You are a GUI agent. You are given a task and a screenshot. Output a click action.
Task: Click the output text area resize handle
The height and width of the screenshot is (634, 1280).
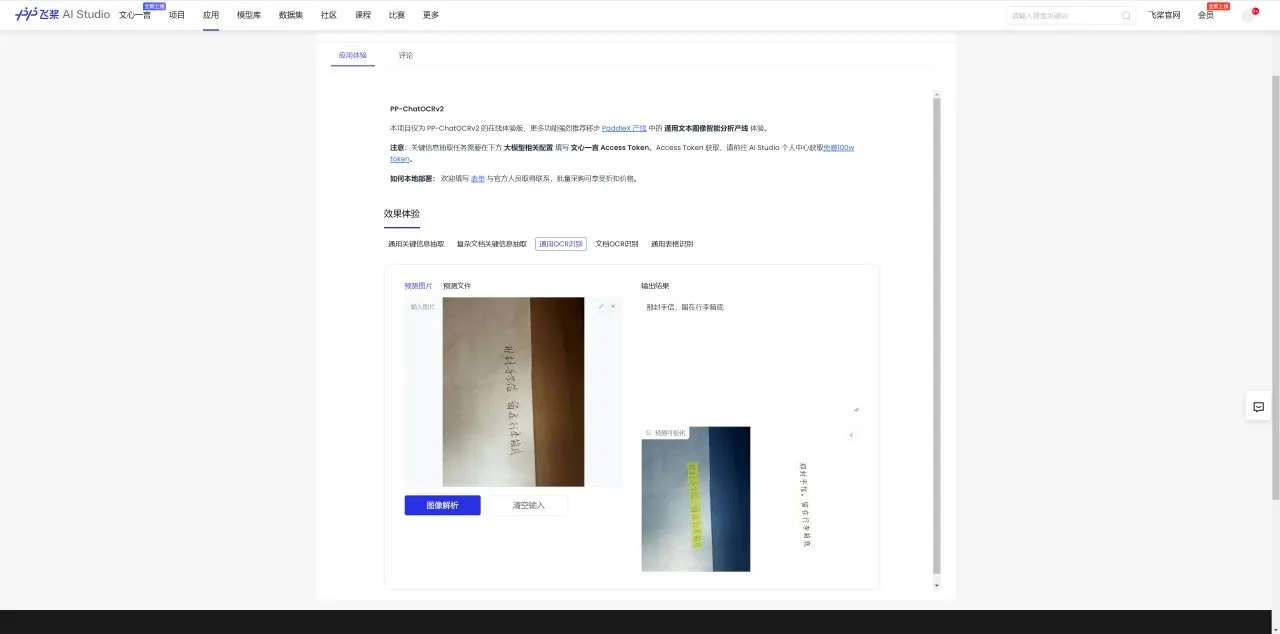coord(855,409)
